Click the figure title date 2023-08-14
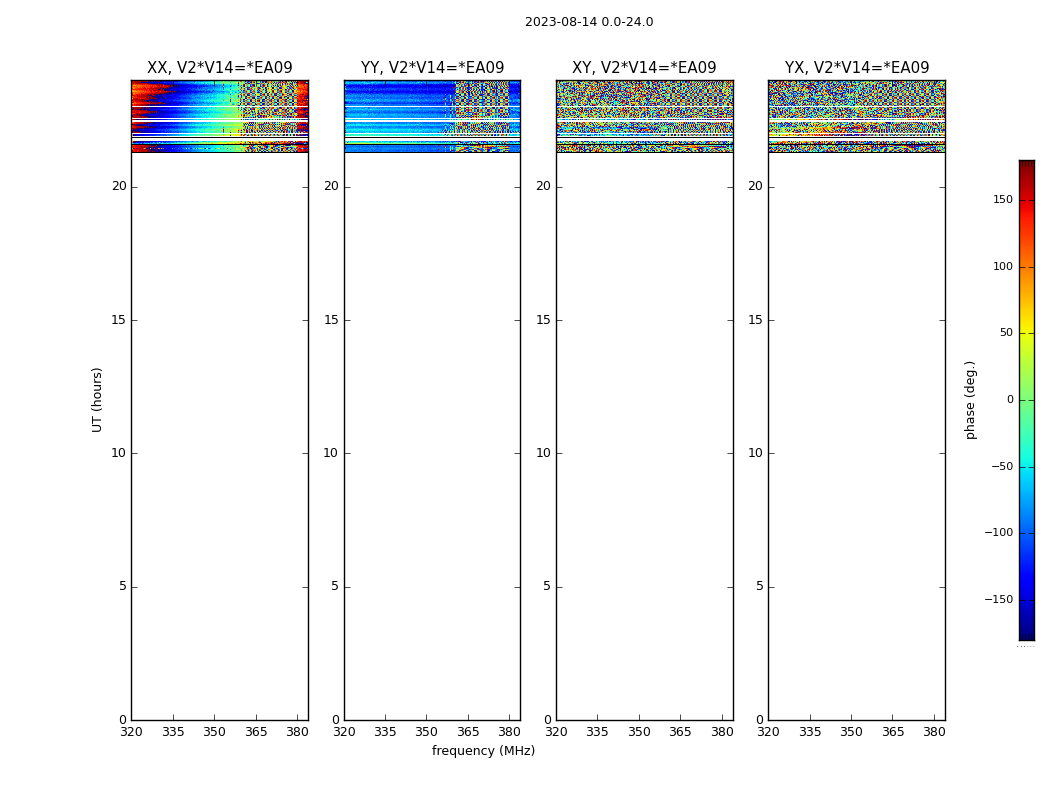This screenshot has height=800, width=1050. (x=588, y=22)
